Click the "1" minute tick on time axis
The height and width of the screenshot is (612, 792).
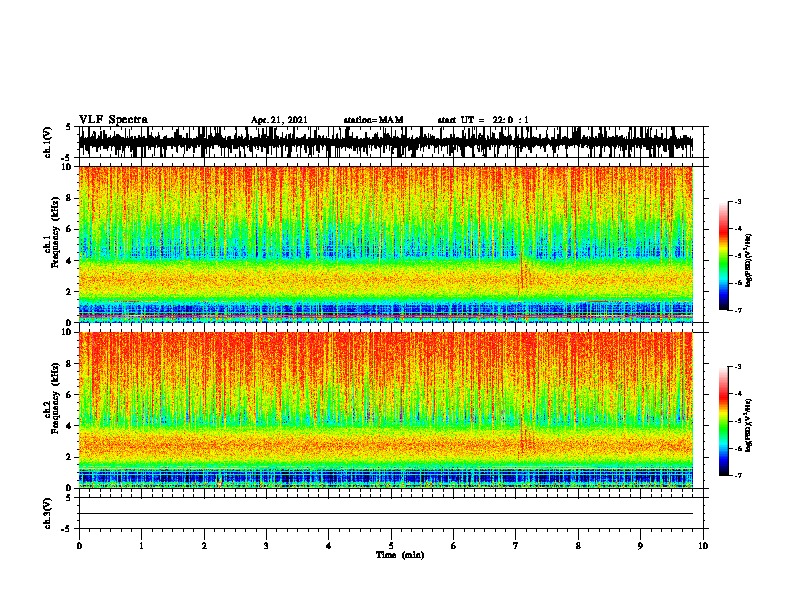point(141,546)
